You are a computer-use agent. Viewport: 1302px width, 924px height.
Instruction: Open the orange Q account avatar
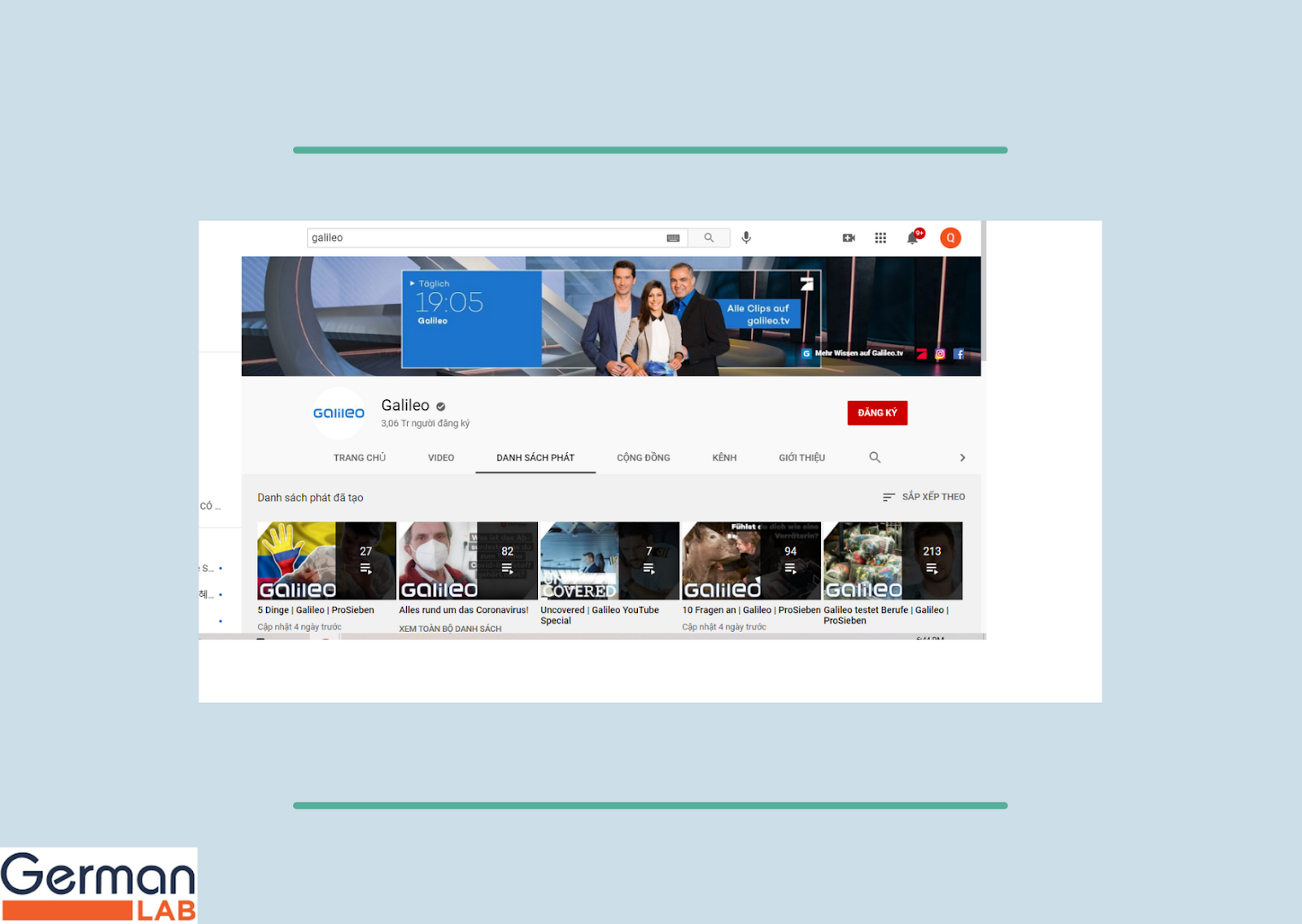click(950, 238)
